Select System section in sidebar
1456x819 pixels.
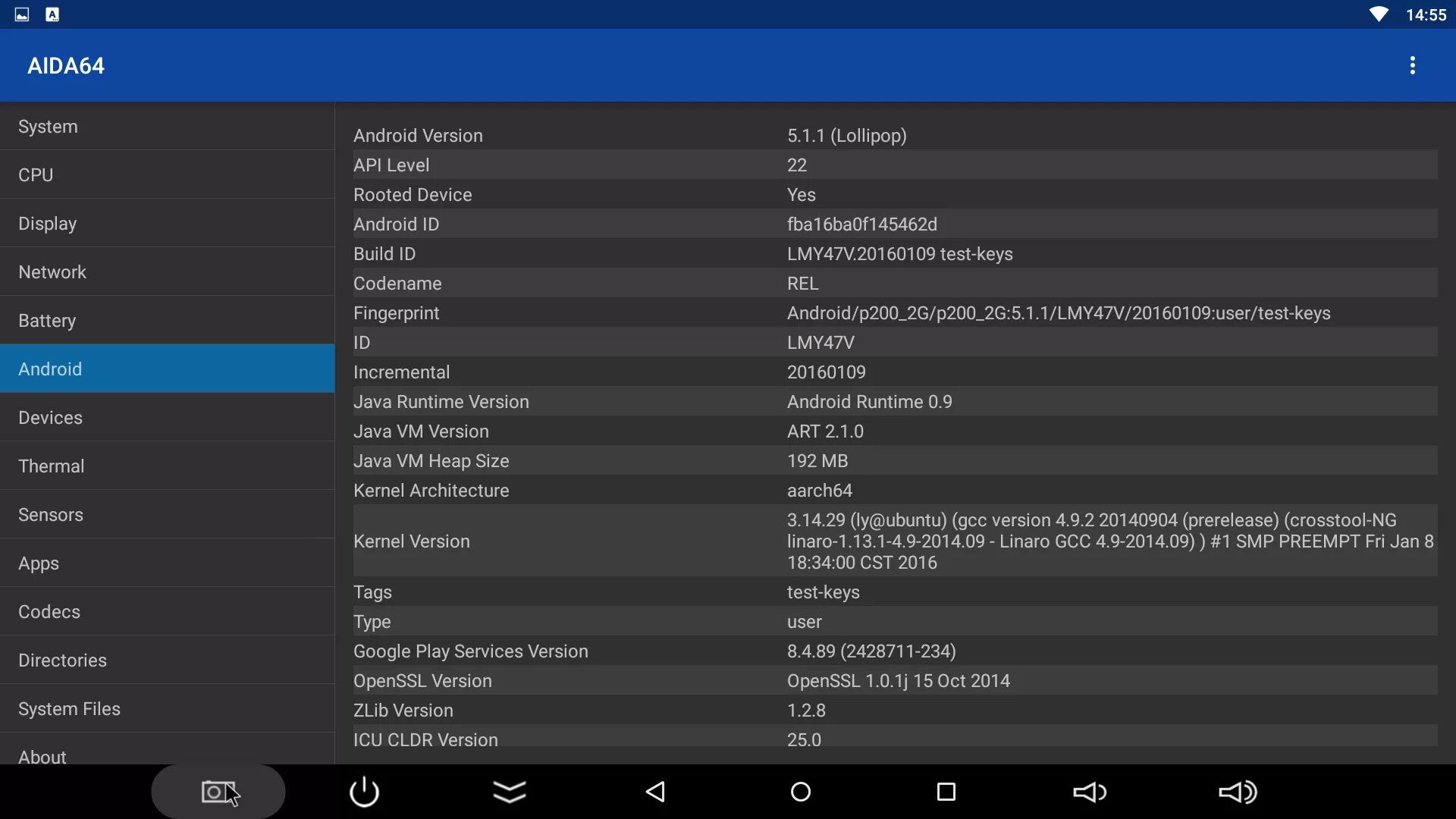pos(167,126)
